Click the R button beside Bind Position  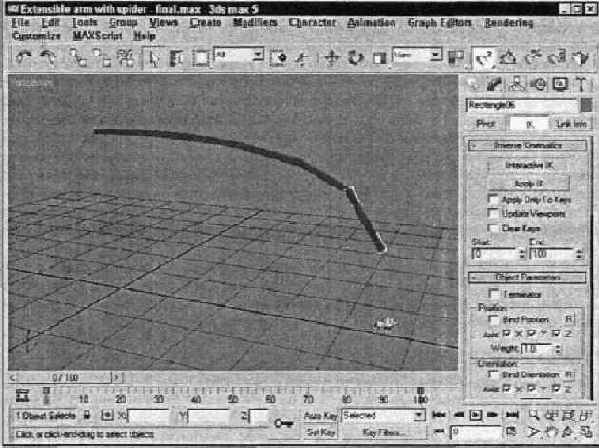(x=569, y=319)
